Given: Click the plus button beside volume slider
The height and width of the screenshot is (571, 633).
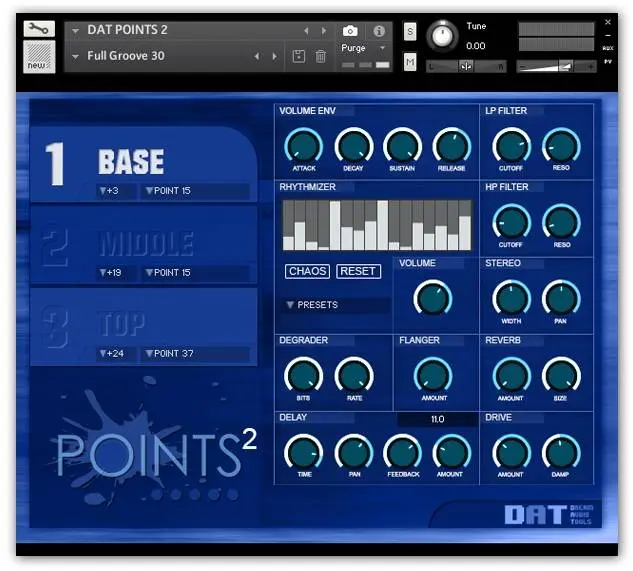Looking at the screenshot, I should coord(591,66).
